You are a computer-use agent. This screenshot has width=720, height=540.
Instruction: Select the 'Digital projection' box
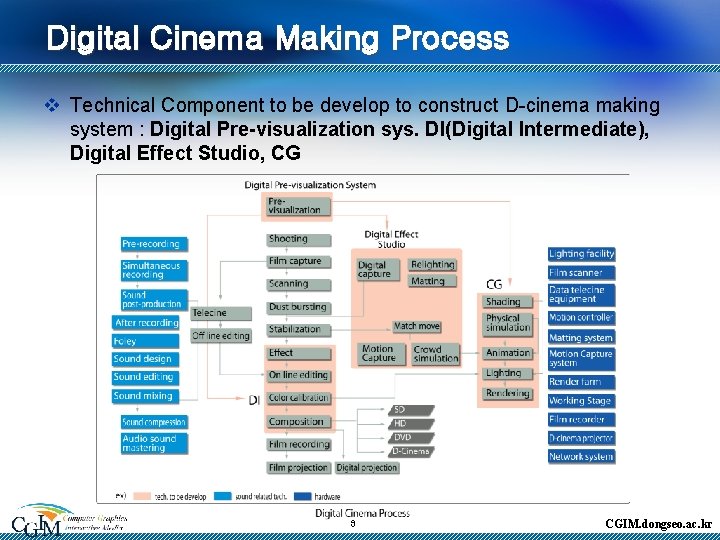(x=367, y=468)
